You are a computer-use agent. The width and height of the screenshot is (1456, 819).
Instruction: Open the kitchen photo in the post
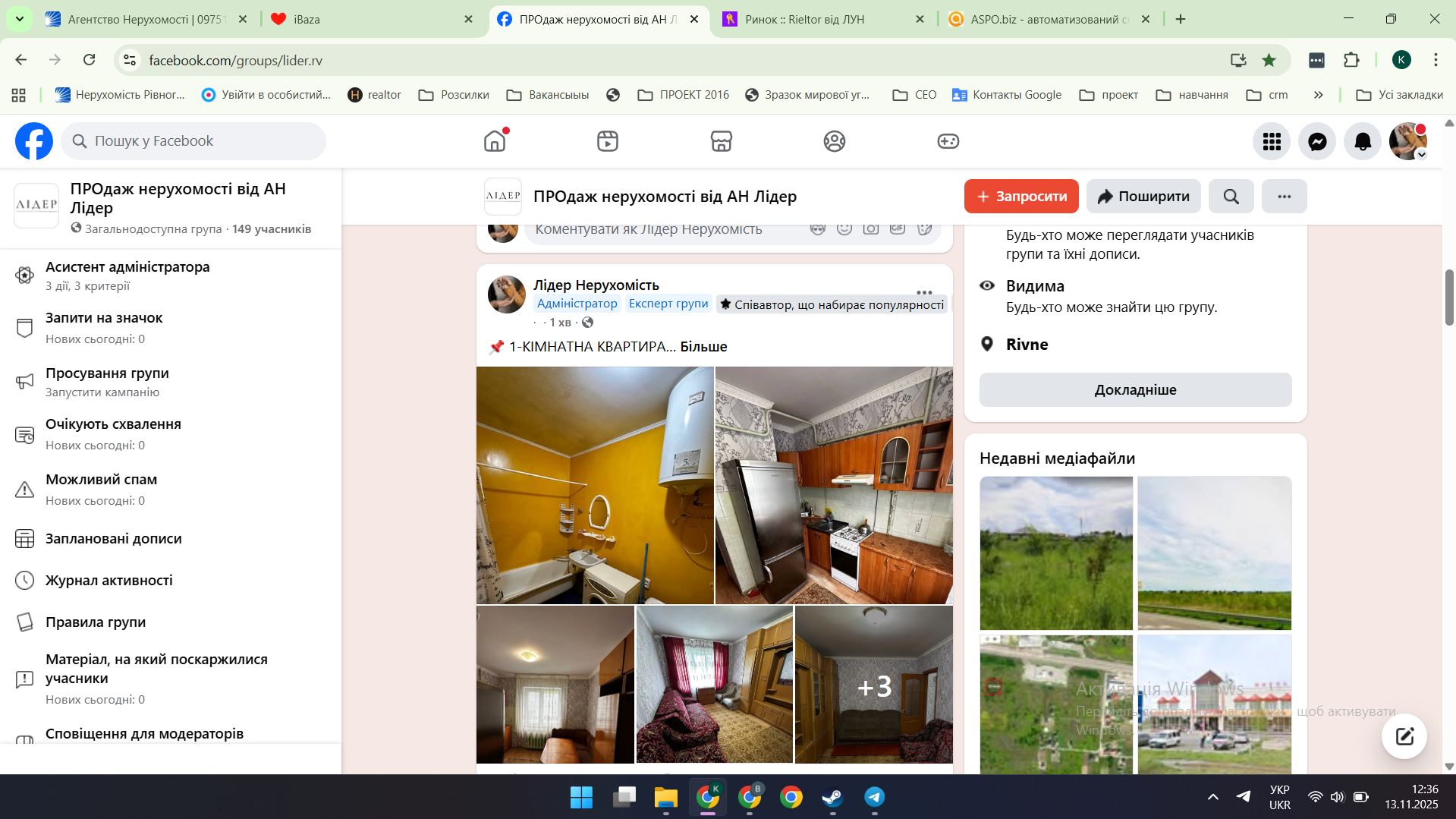[834, 485]
